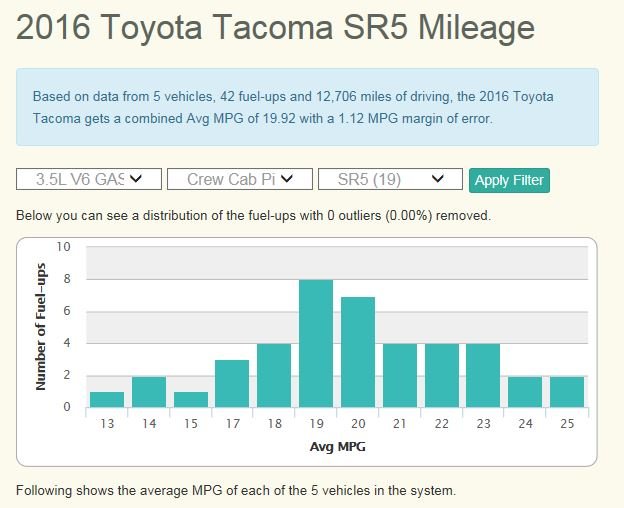
Task: Click the x-axis tick label 25
Action: pos(567,424)
